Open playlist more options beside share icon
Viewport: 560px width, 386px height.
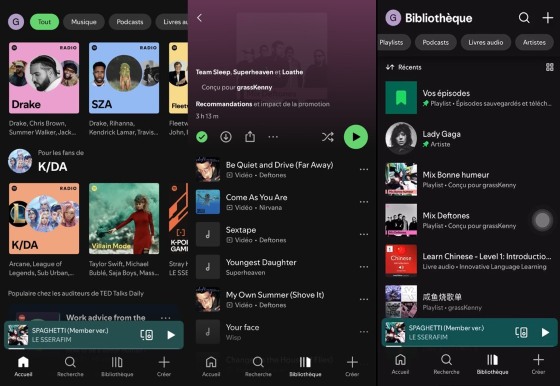(x=273, y=137)
